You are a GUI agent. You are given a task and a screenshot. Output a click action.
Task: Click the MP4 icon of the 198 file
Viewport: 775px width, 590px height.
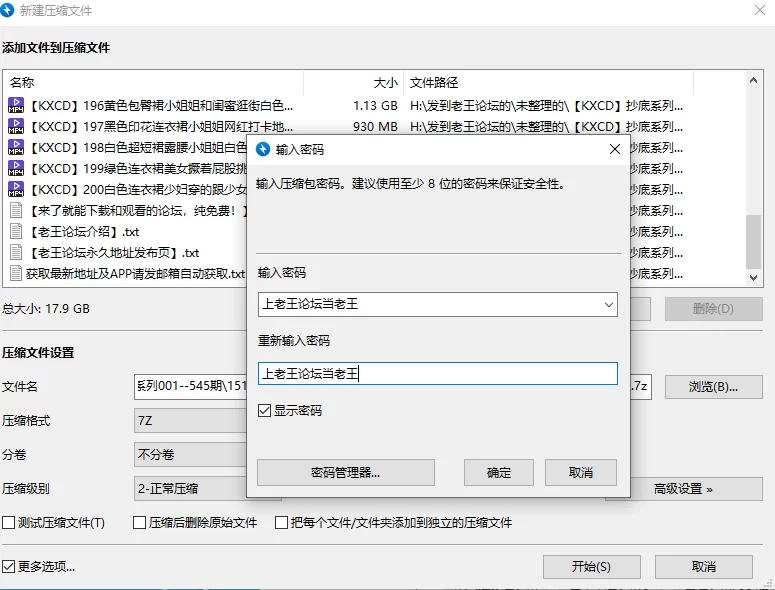[16, 147]
